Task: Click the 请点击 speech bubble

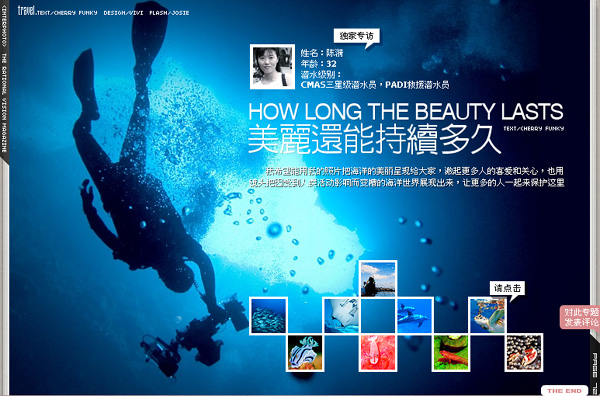Action: 507,288
